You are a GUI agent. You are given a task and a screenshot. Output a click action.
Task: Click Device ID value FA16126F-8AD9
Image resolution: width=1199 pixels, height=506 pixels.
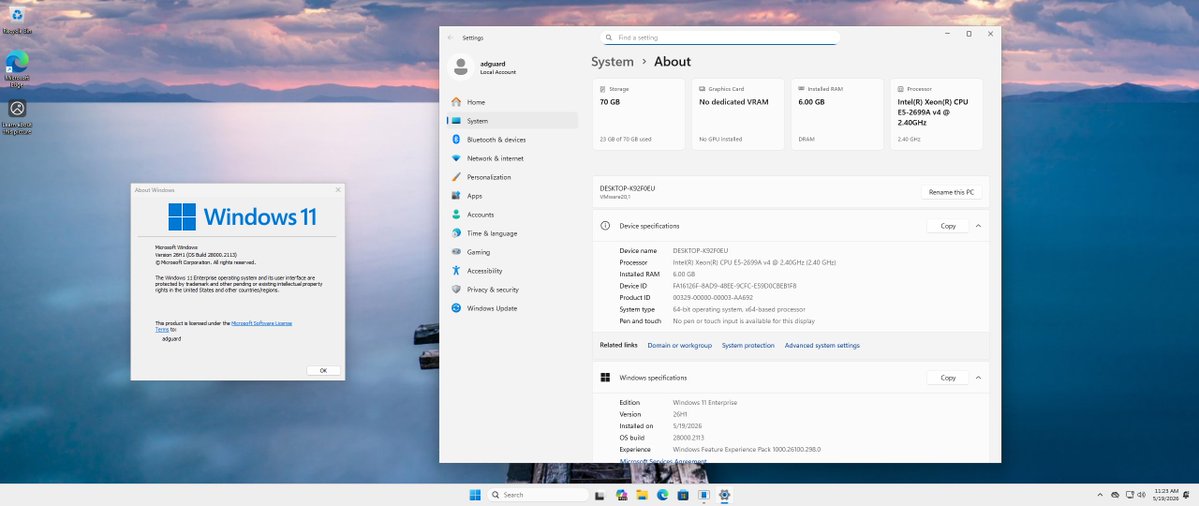click(734, 286)
